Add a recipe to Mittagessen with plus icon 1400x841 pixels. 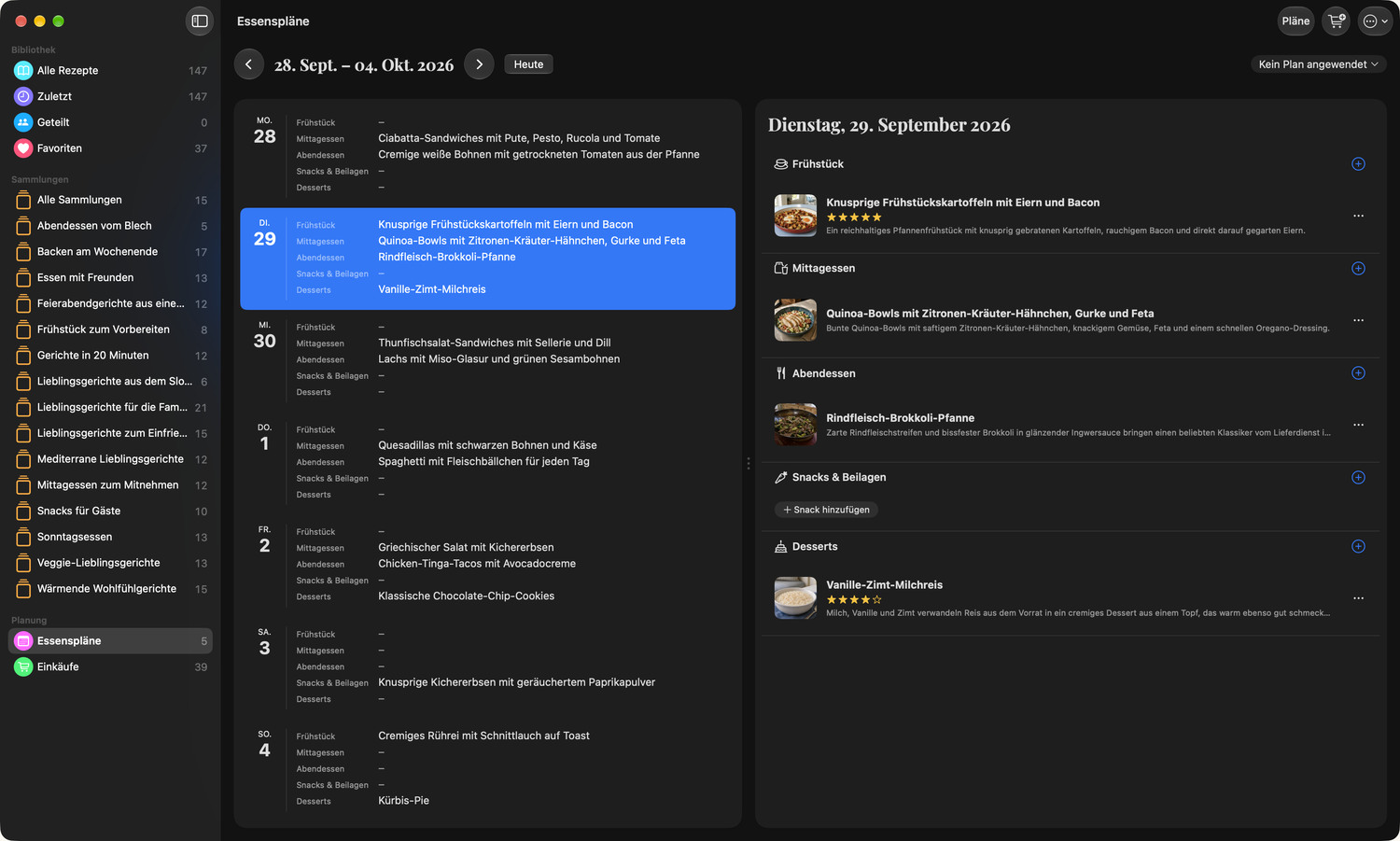tap(1358, 269)
